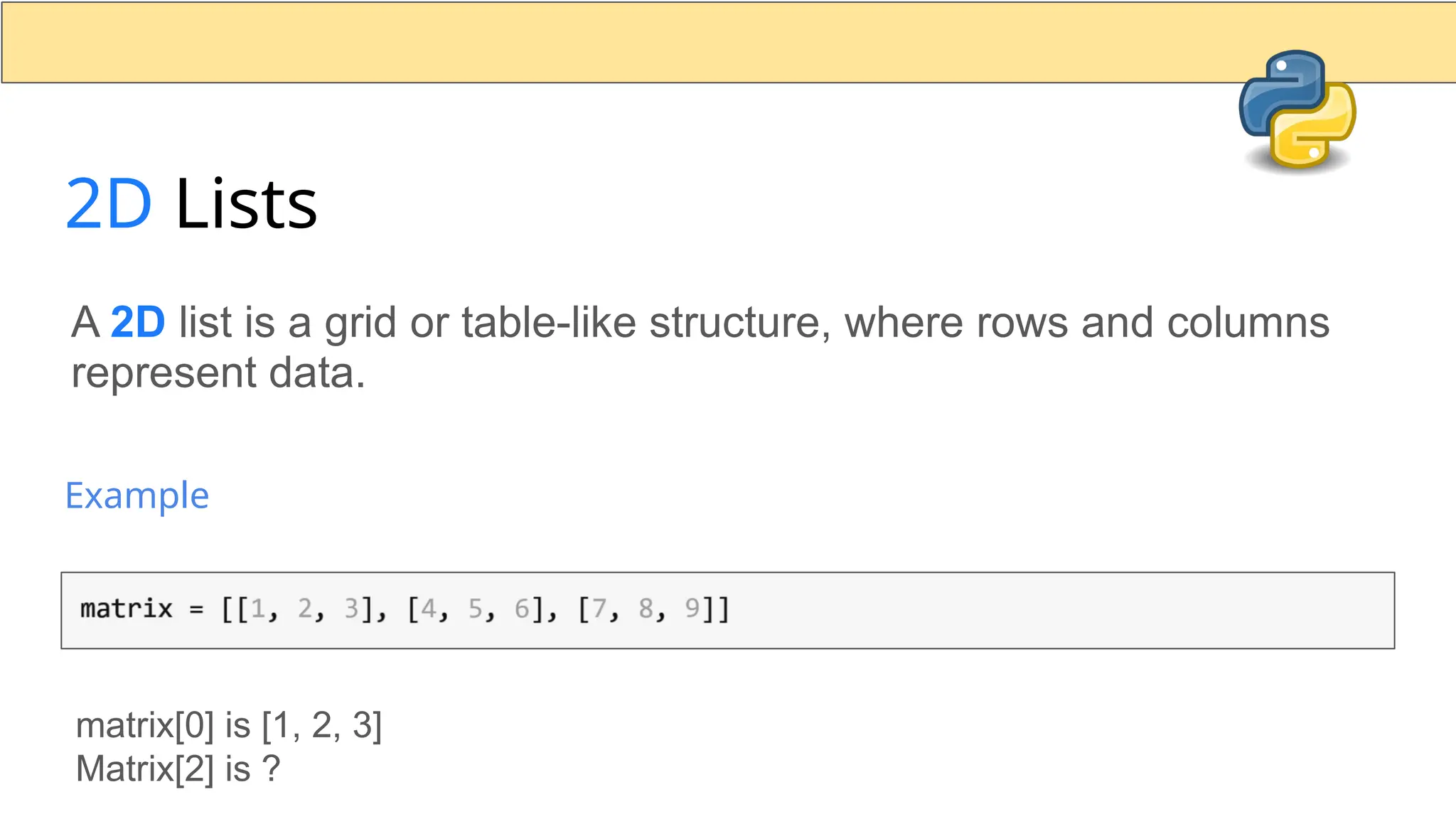Screen dimensions: 1456x819
Task: Click the number 4 in the matrix code
Action: pyautogui.click(x=428, y=609)
